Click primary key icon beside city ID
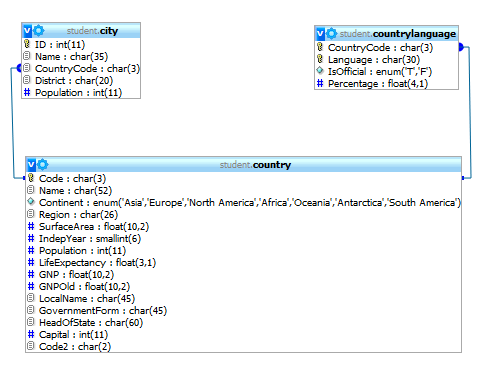This screenshot has width=479, height=374. coord(27,44)
